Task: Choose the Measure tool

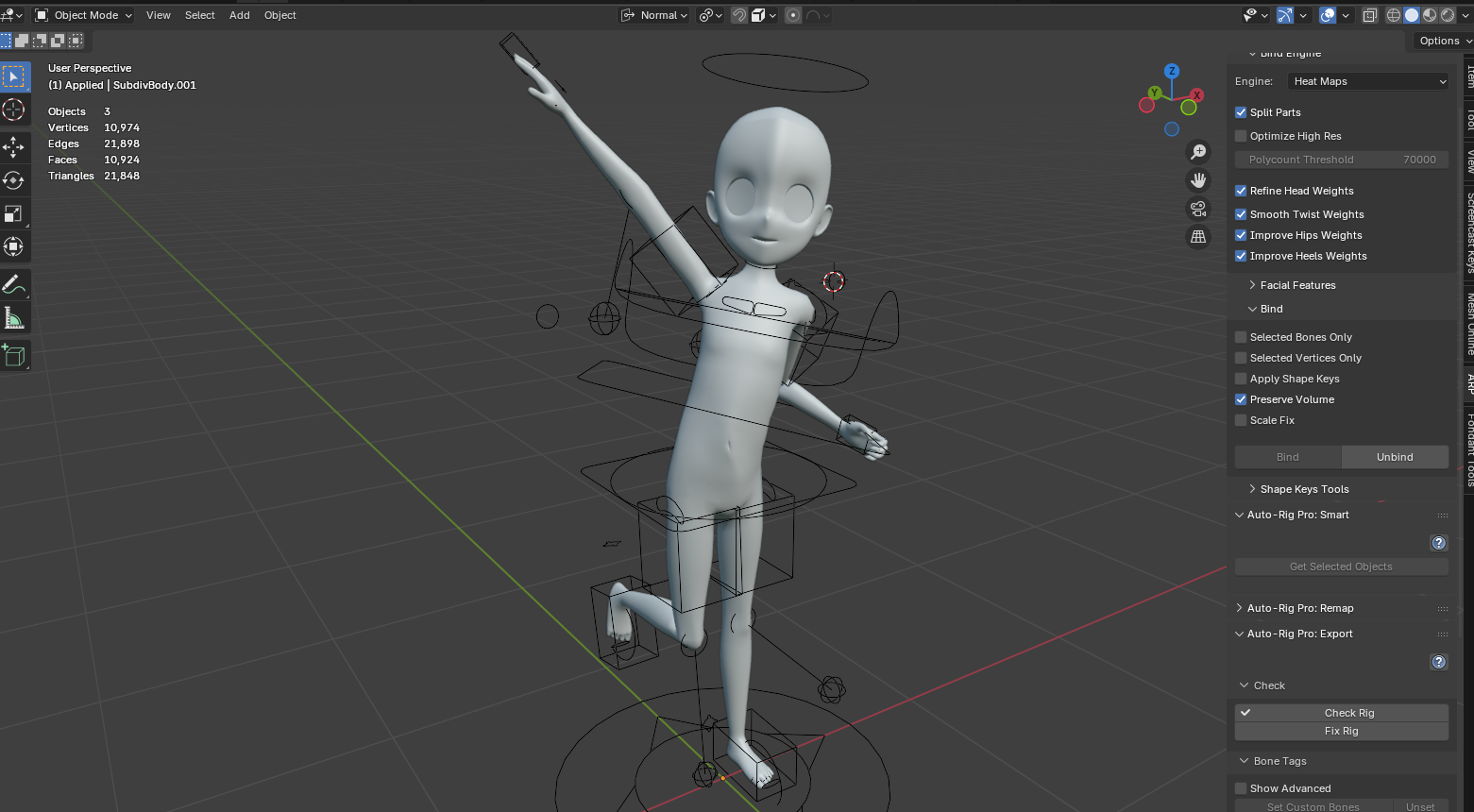Action: click(x=14, y=318)
